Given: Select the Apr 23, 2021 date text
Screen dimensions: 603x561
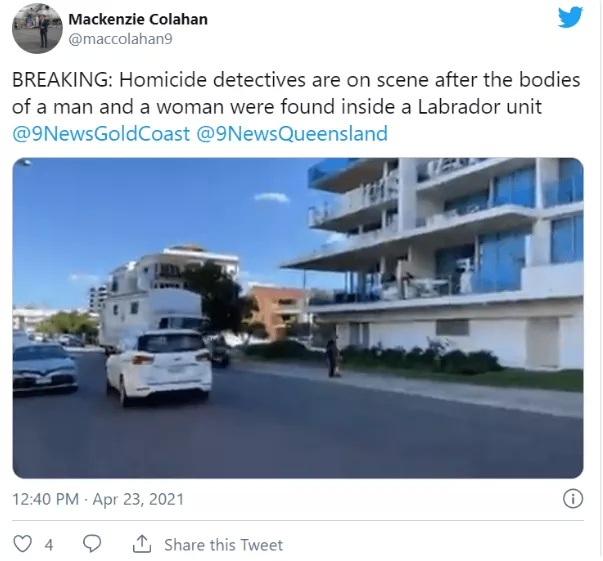Looking at the screenshot, I should [x=138, y=499].
